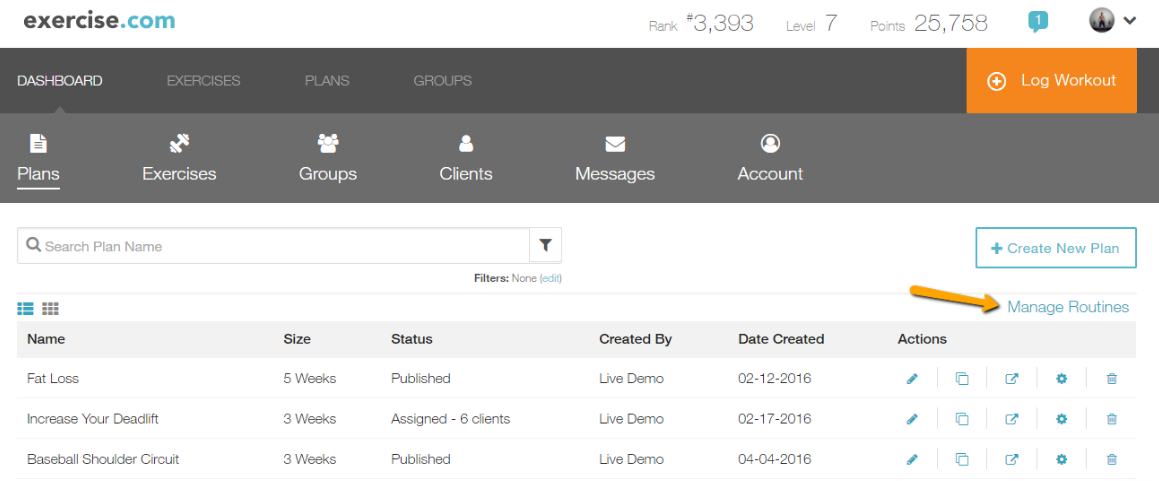Click date 02-12-2016 cell
1159x481 pixels.
775,378
